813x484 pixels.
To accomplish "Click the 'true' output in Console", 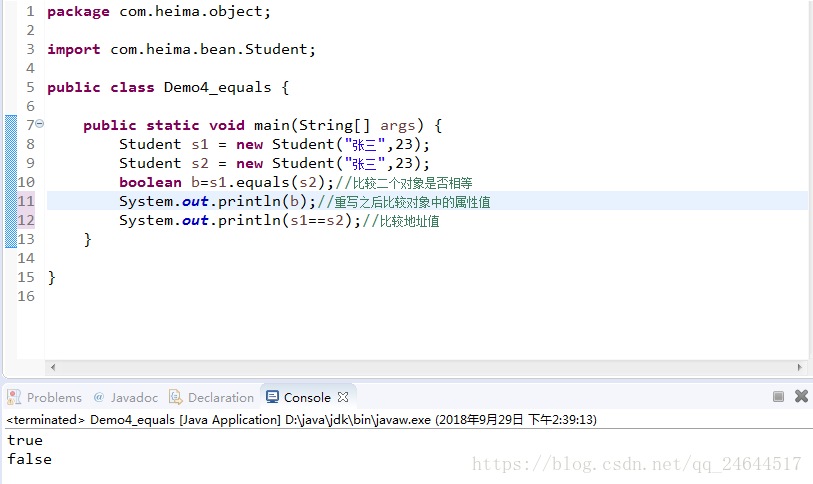I will pyautogui.click(x=25, y=440).
